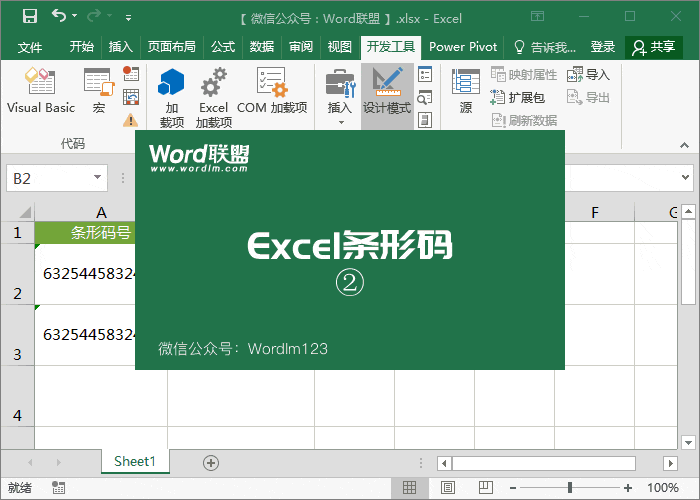The image size is (700, 500).
Task: Click the barcode number cell in row 2
Action: (x=85, y=274)
